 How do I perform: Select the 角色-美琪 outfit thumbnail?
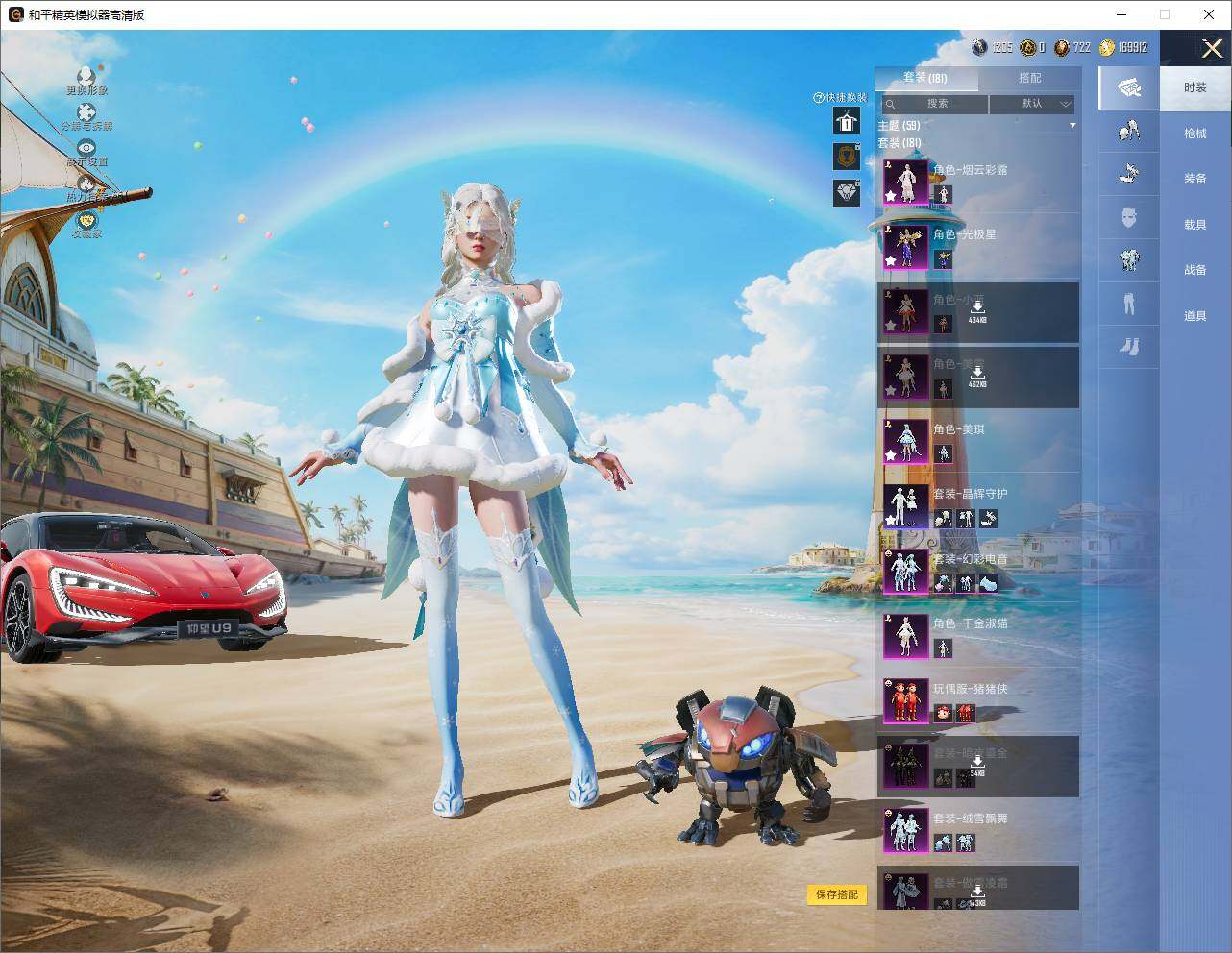click(x=906, y=442)
